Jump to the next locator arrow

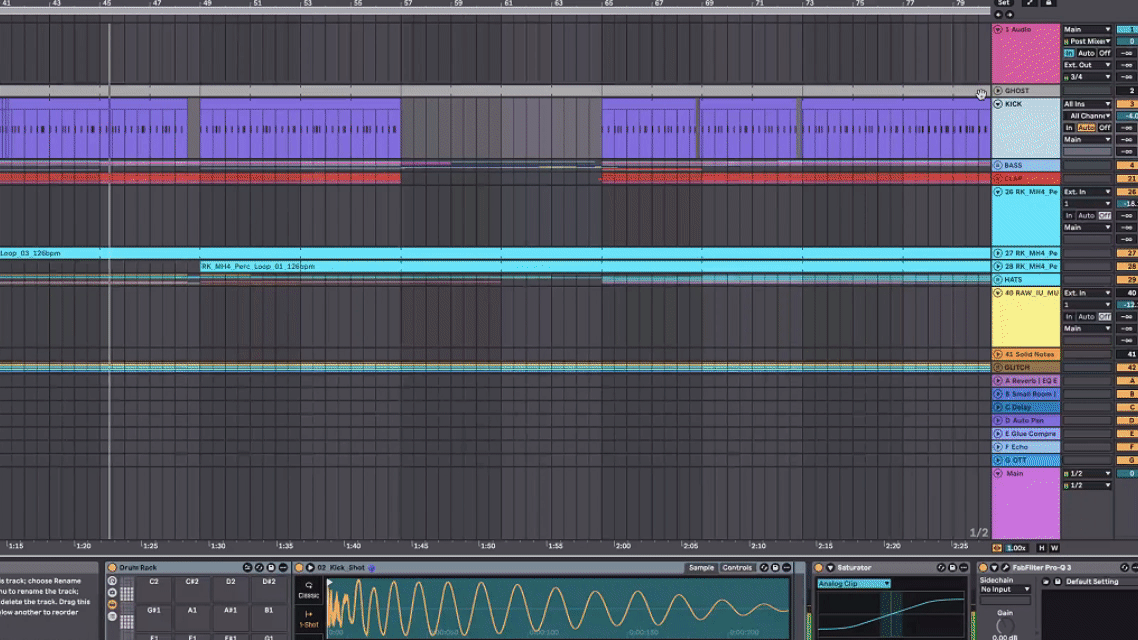click(x=1009, y=15)
